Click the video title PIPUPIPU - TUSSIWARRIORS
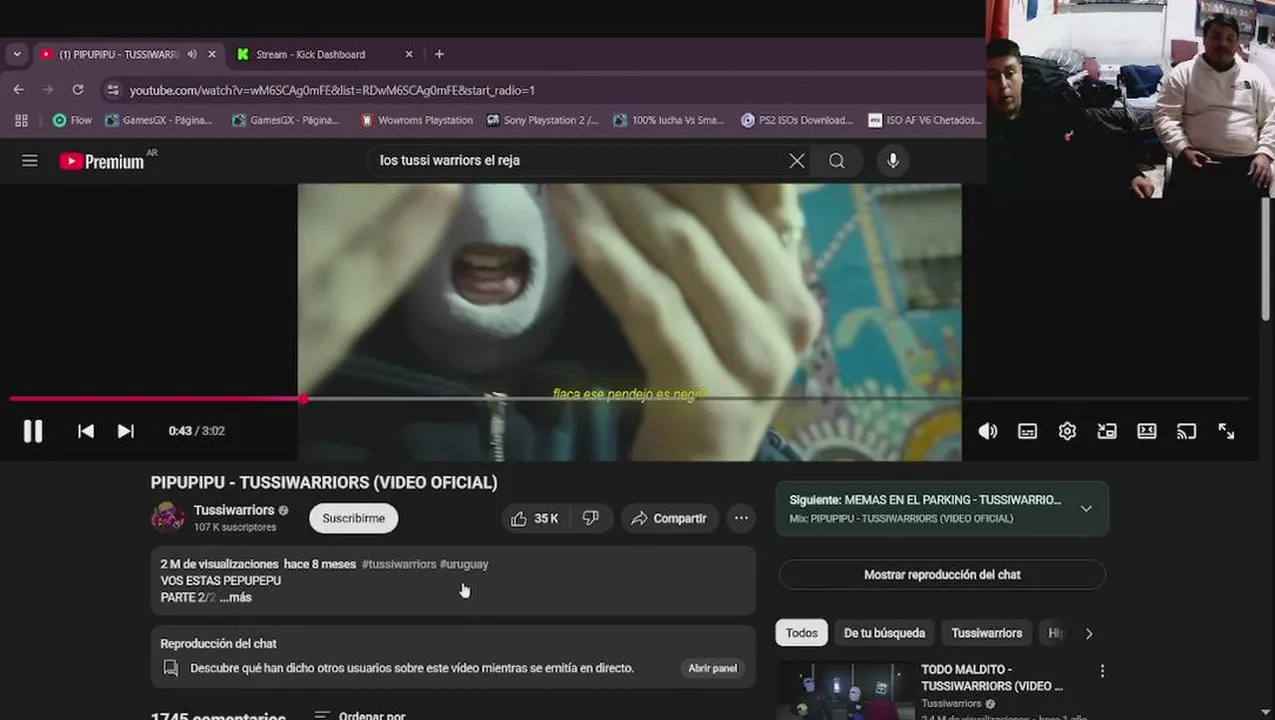Viewport: 1275px width, 720px height. (324, 482)
